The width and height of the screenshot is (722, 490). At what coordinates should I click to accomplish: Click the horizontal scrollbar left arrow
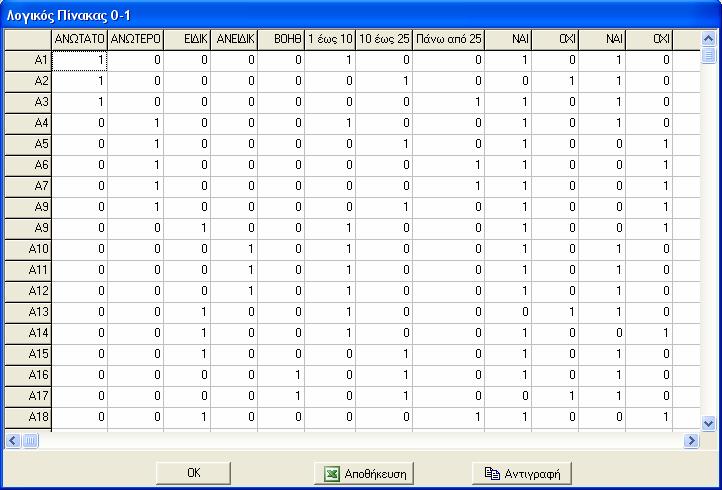[x=12, y=441]
